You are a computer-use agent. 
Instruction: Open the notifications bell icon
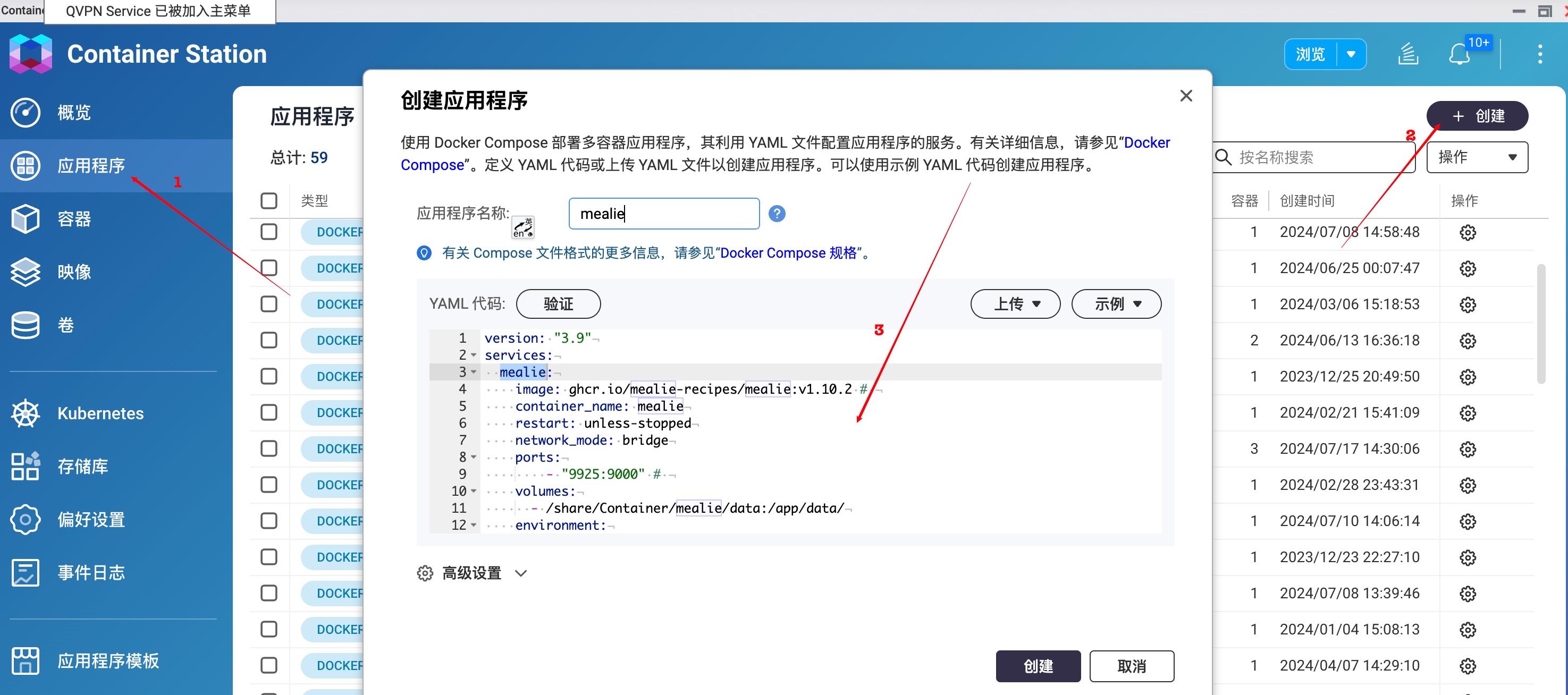[1459, 55]
